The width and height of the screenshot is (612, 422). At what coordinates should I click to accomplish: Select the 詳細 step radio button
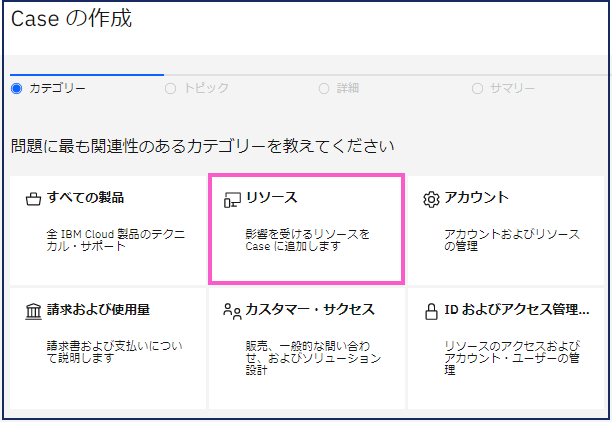pyautogui.click(x=324, y=88)
